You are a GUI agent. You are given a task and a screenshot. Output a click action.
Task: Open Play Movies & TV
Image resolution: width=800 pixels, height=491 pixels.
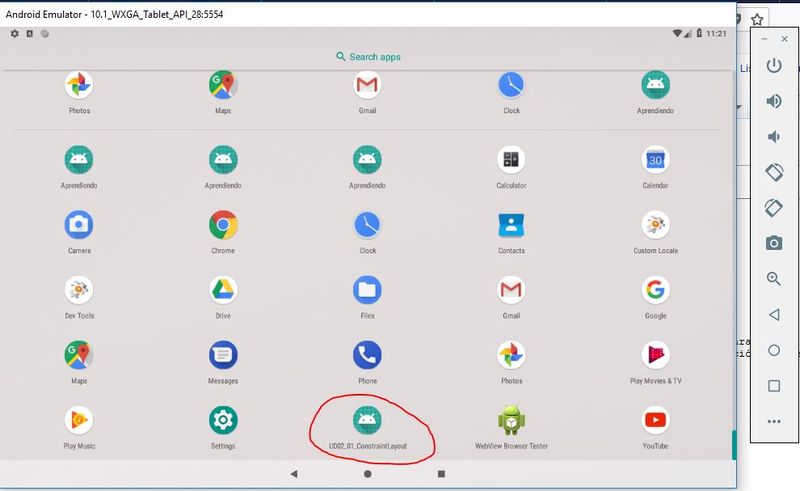pyautogui.click(x=655, y=355)
